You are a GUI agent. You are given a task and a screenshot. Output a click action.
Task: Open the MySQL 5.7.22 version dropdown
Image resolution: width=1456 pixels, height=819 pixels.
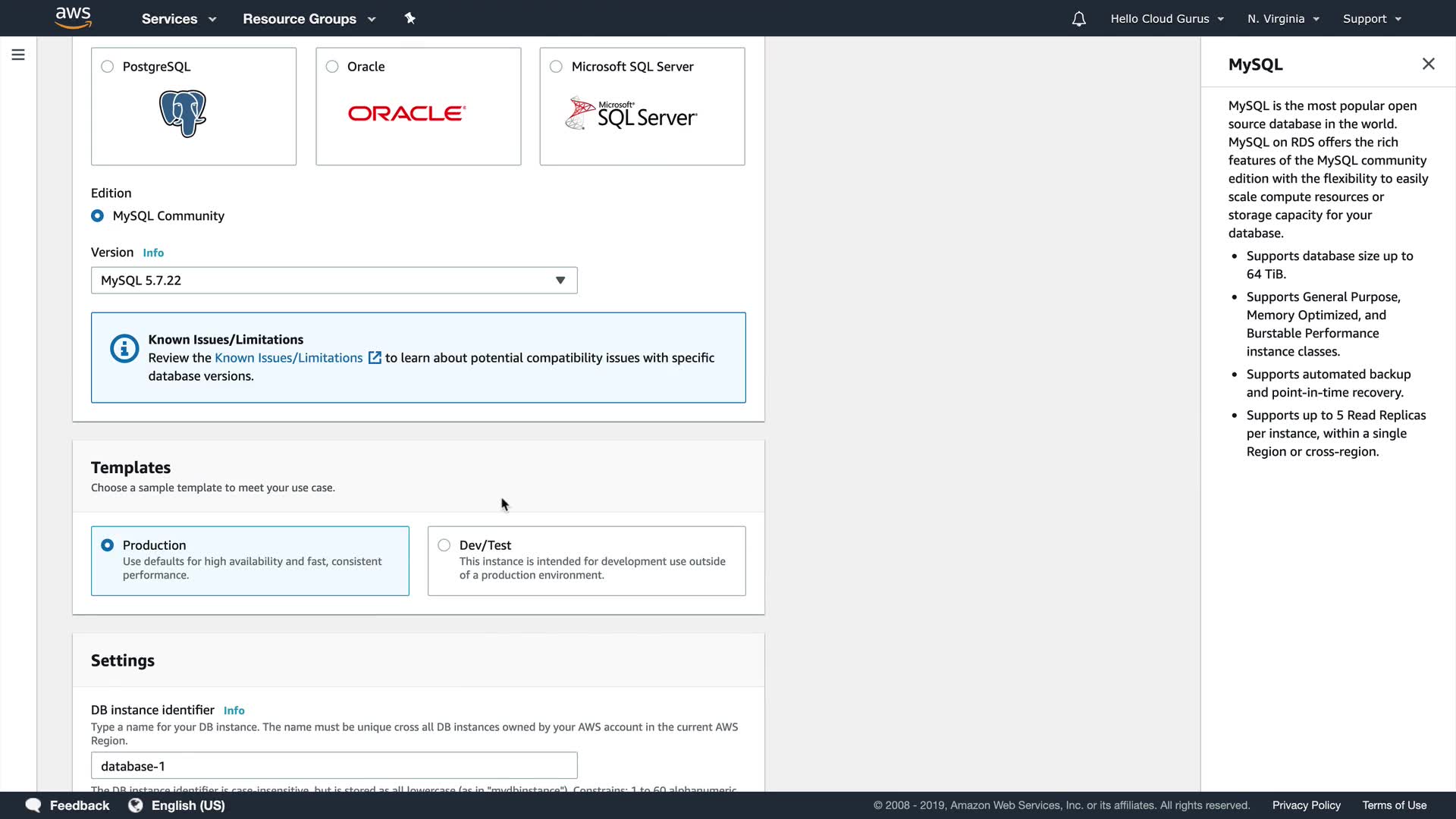334,281
